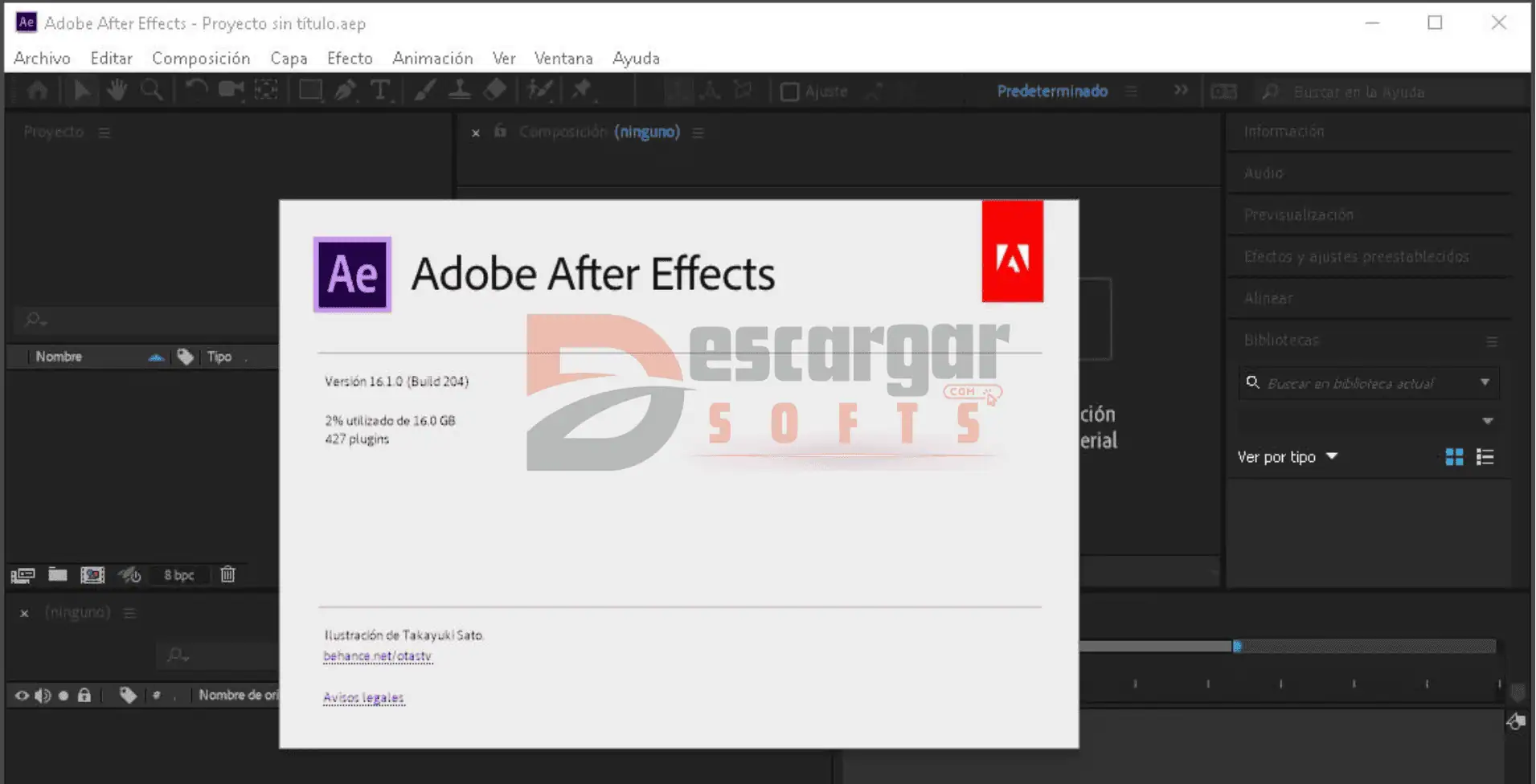Open the Composición menu
Viewport: 1536px width, 784px height.
[201, 58]
